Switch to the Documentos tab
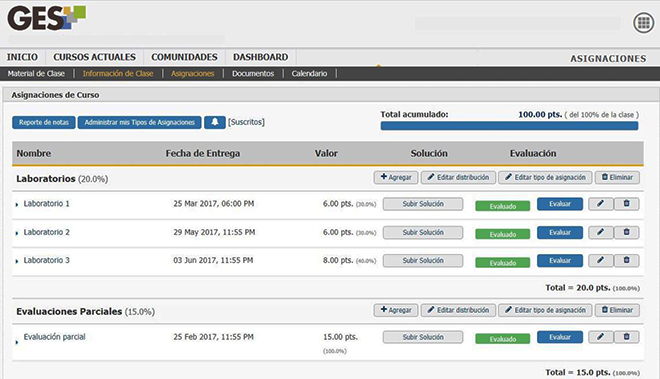This screenshot has width=660, height=379. 253,74
